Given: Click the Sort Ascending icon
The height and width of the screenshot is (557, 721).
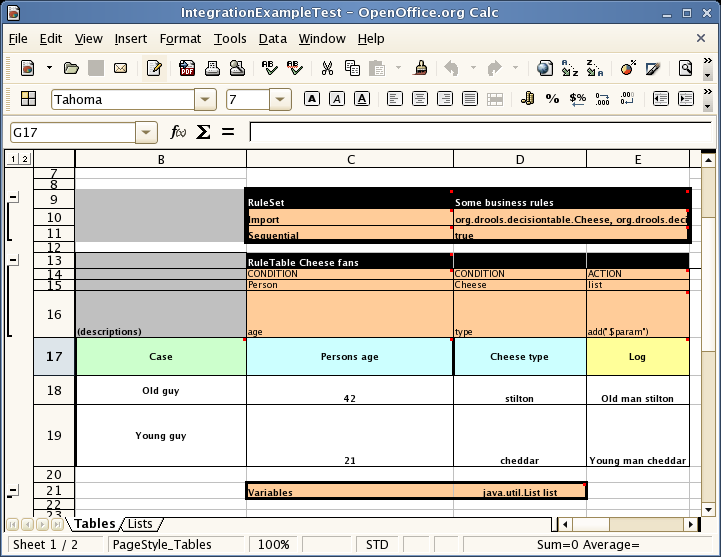Looking at the screenshot, I should 570,68.
